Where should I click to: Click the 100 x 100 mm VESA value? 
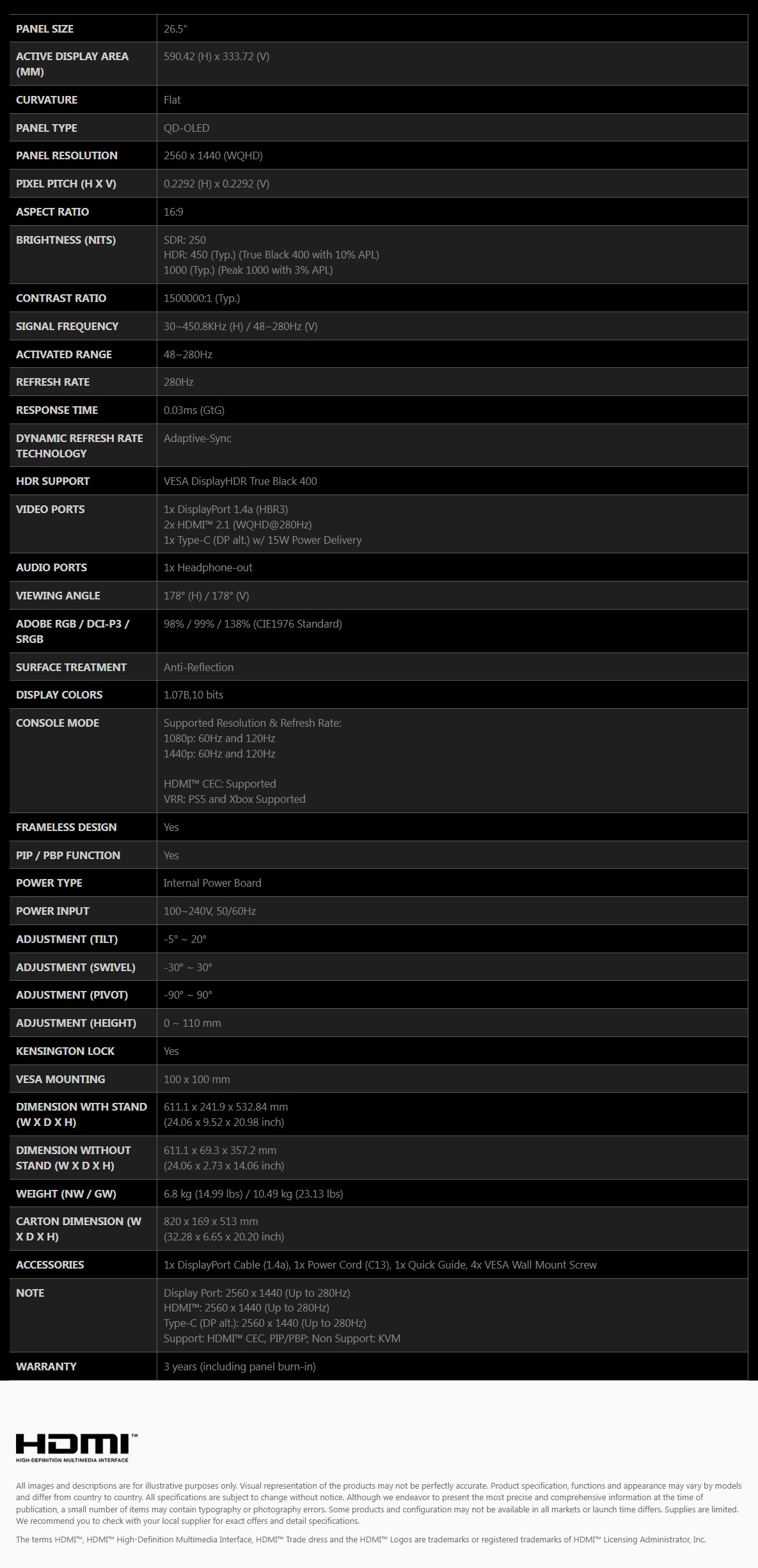point(197,1079)
